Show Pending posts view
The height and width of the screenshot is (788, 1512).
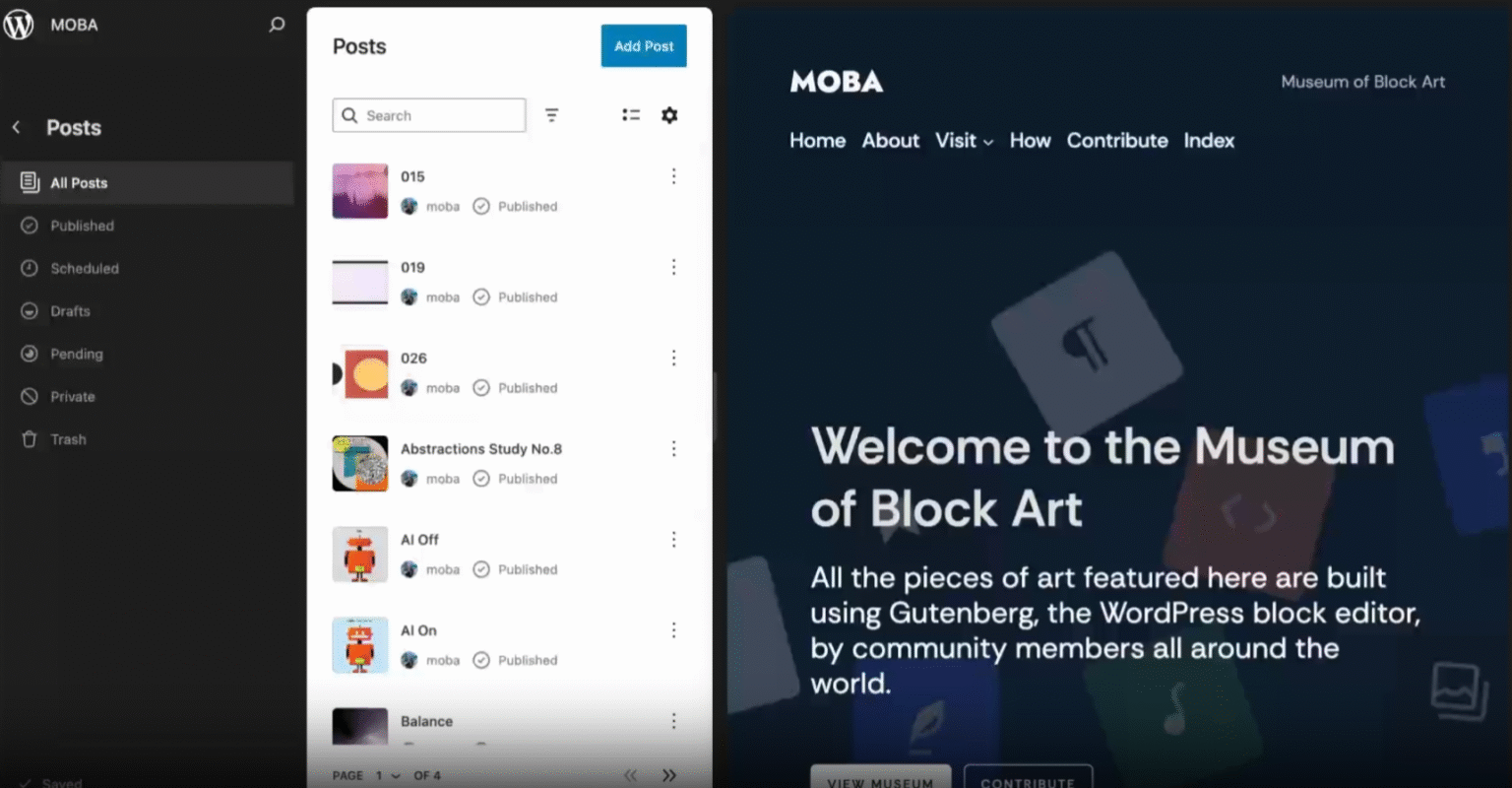pyautogui.click(x=148, y=354)
